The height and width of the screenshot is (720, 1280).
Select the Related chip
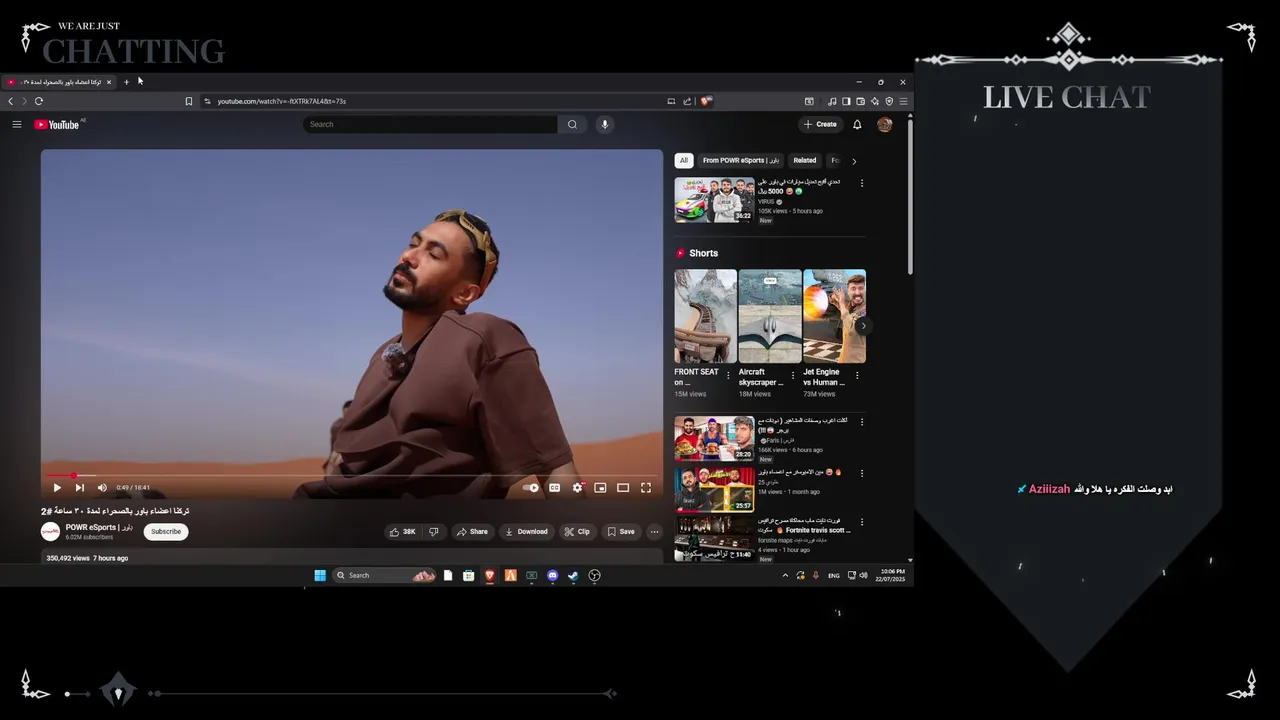point(805,160)
